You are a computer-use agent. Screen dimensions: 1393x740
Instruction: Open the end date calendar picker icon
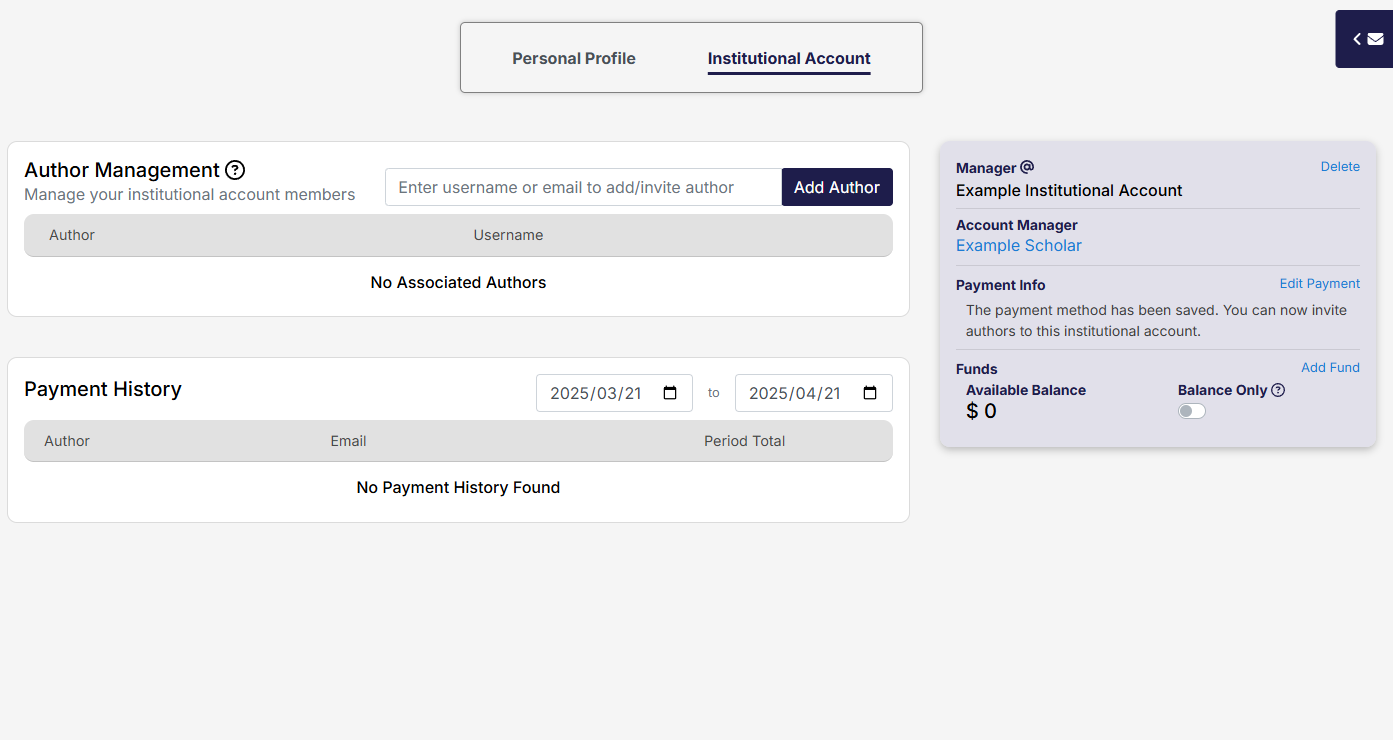(x=870, y=393)
